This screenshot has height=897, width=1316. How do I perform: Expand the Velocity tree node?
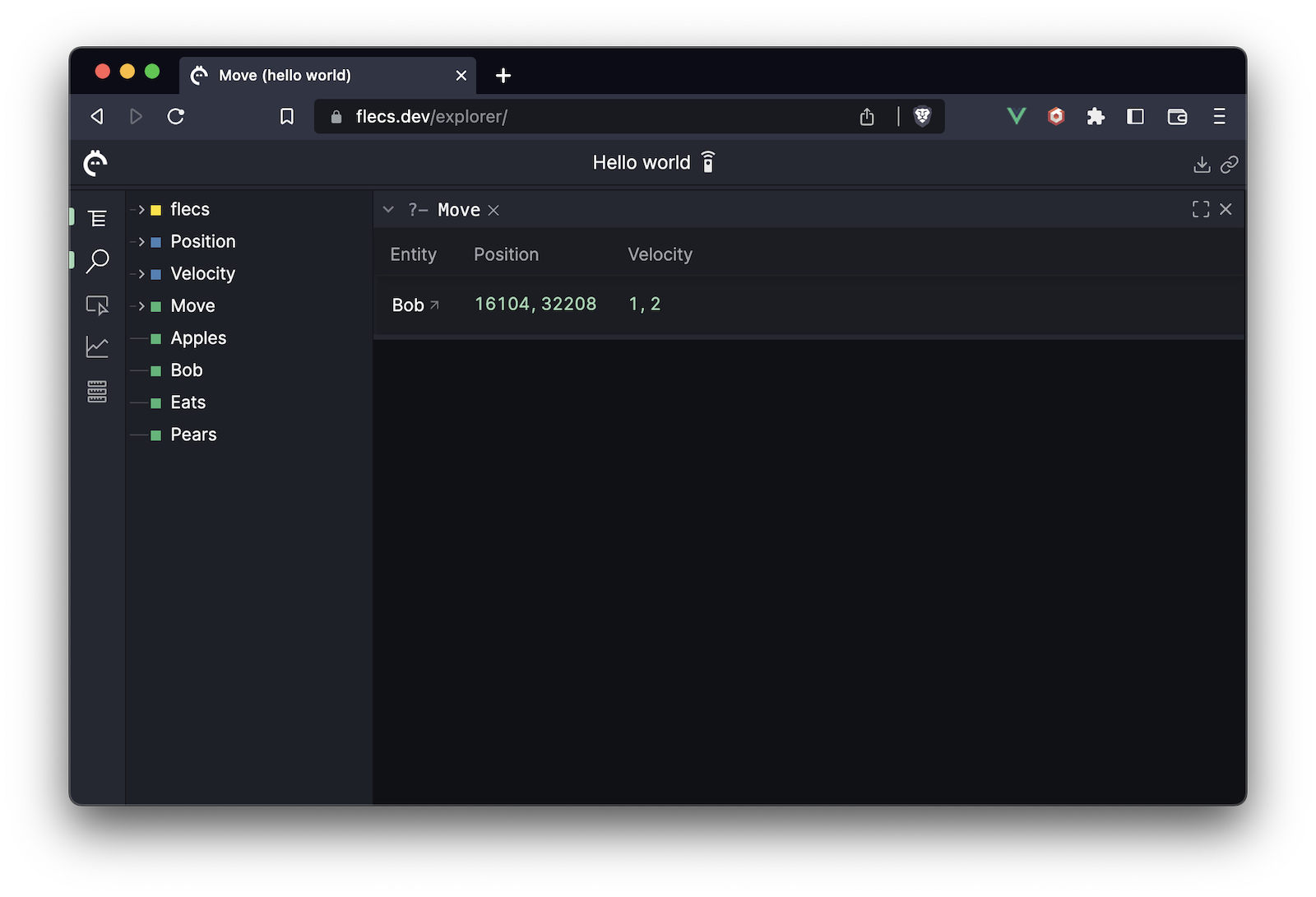pos(141,274)
